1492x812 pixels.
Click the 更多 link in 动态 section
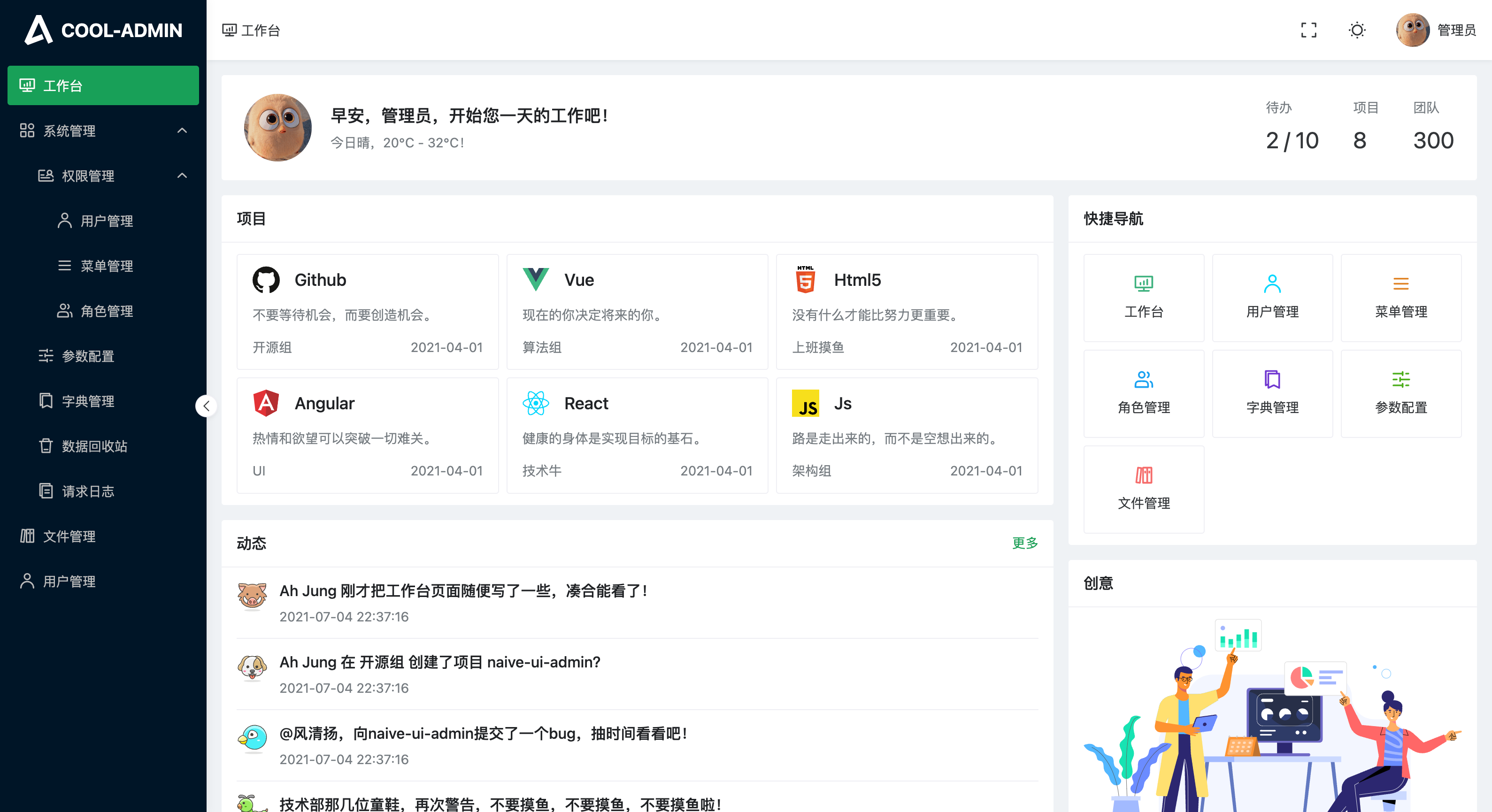1024,543
